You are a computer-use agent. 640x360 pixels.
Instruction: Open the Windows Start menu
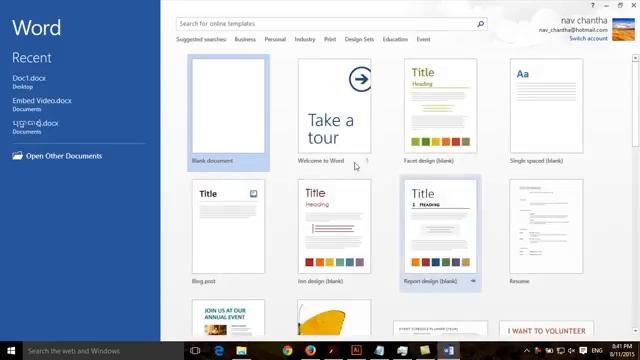pos(11,351)
